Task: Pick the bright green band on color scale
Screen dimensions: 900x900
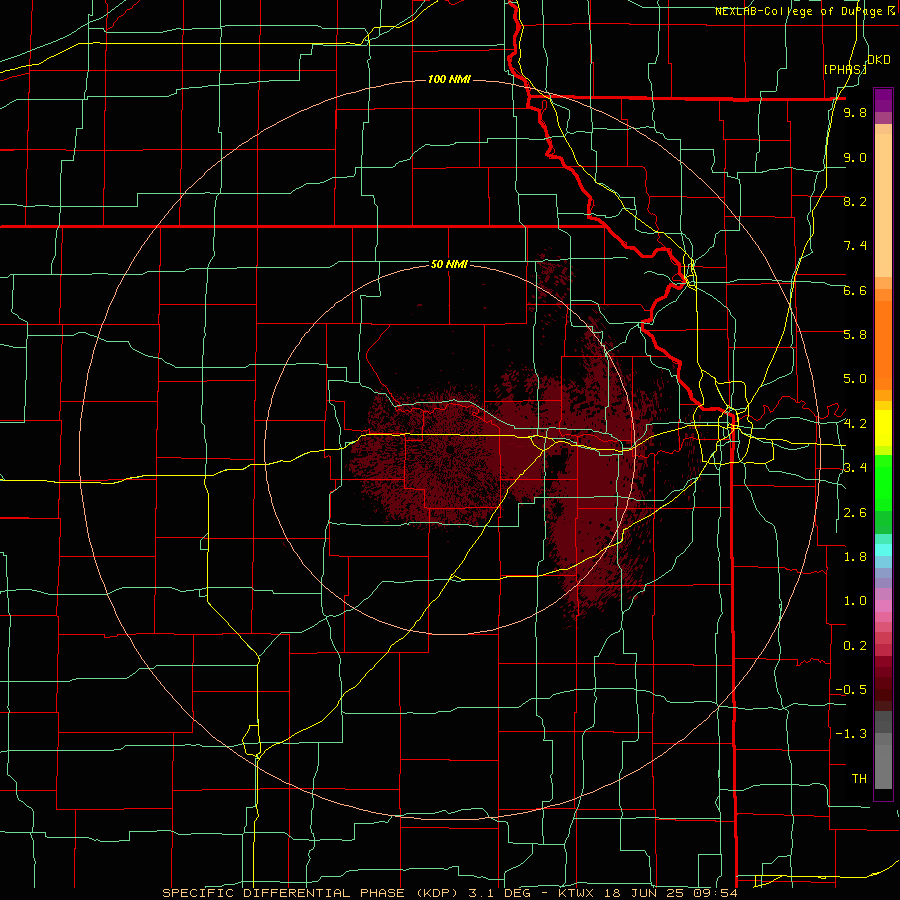Action: click(x=883, y=483)
